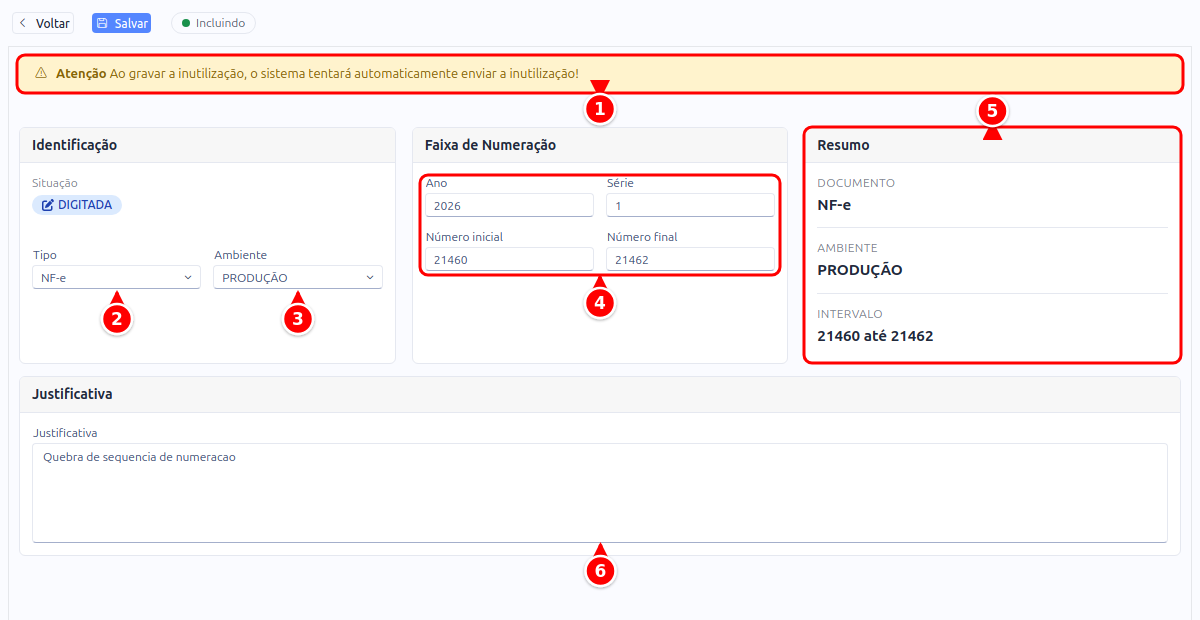Click the interval text 21460 até 21462
1200x620 pixels.
point(875,336)
